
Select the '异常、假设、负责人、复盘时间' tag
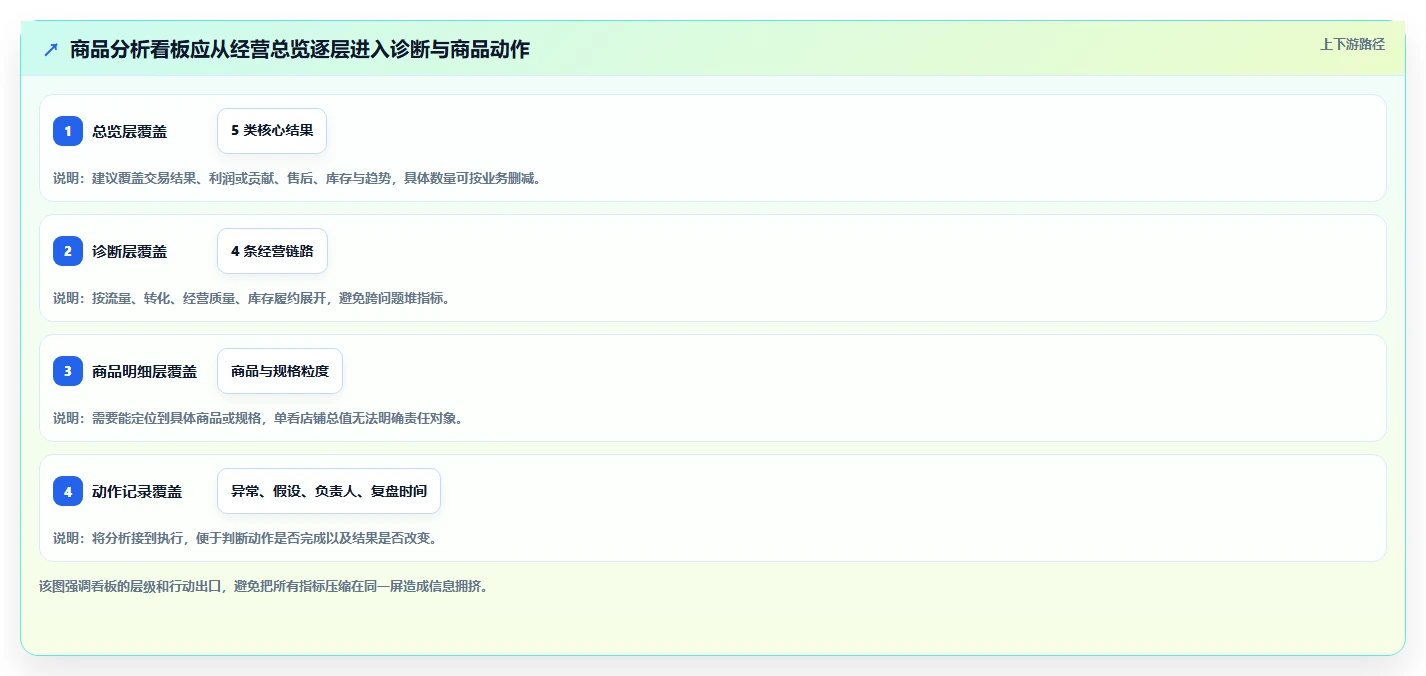[329, 491]
